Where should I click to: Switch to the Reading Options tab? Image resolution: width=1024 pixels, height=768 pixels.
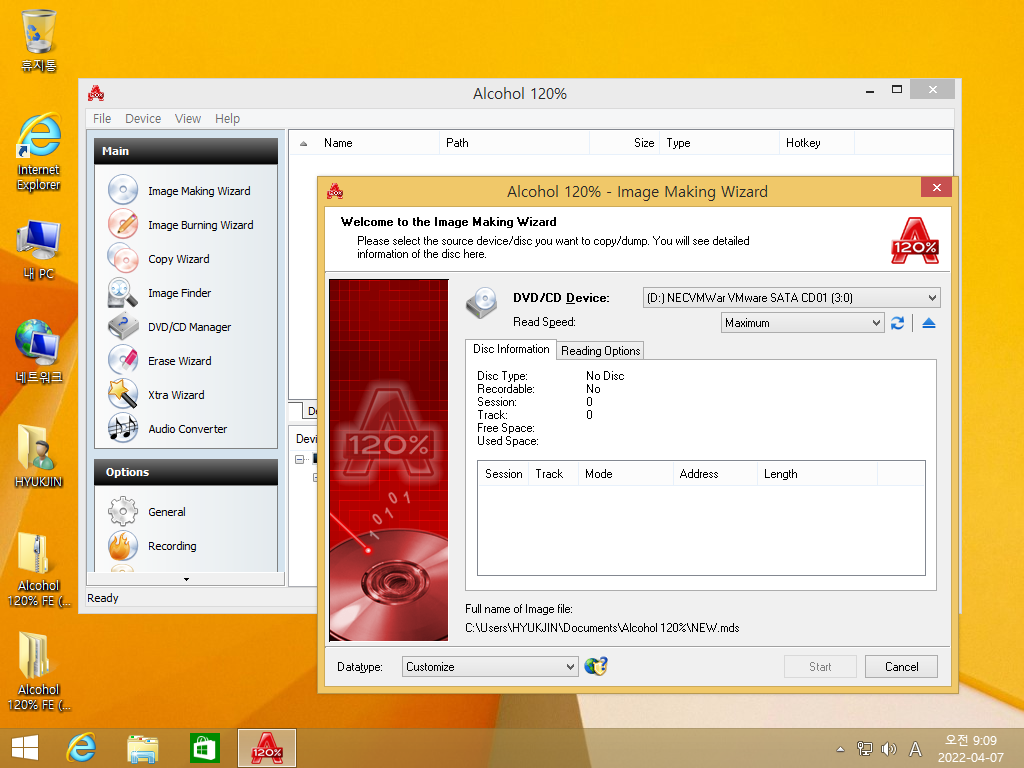[x=600, y=351]
